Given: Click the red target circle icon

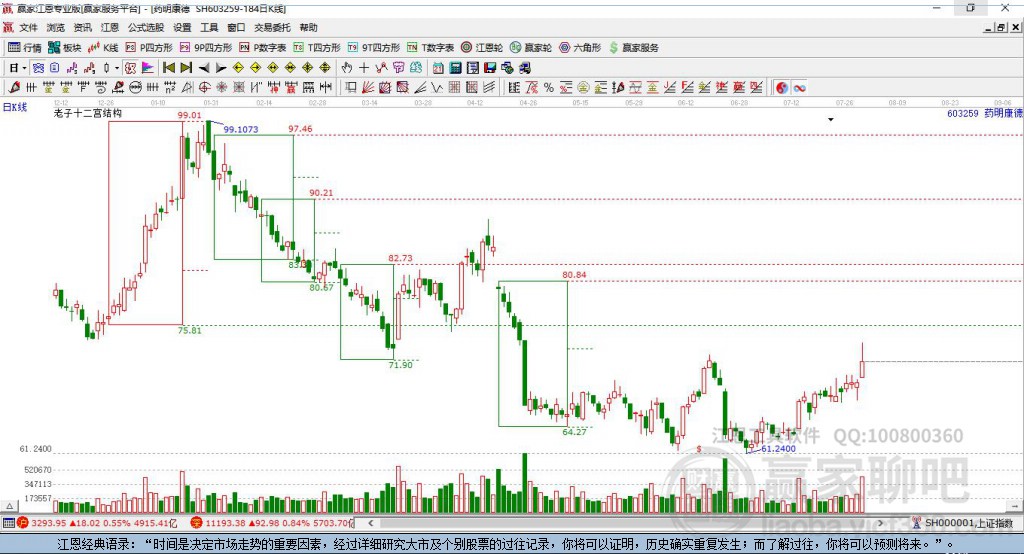Looking at the screenshot, I should pyautogui.click(x=204, y=87).
